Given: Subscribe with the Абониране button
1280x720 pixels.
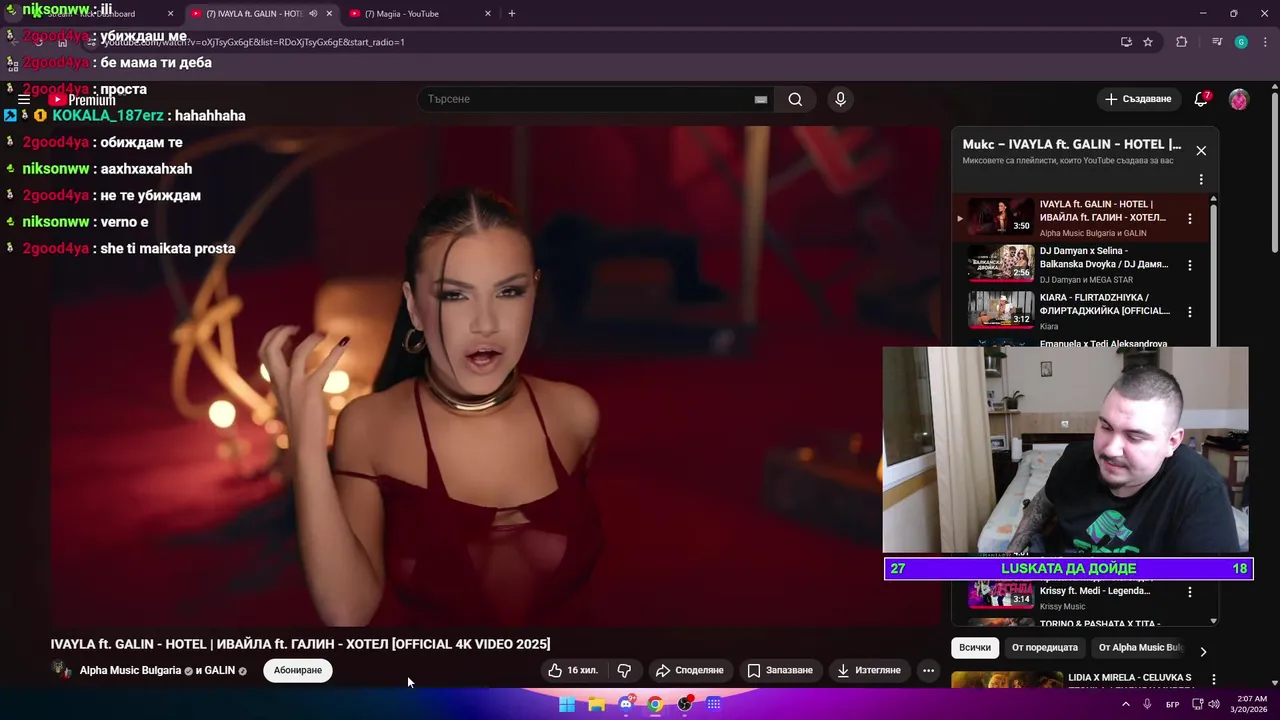Looking at the screenshot, I should (x=298, y=670).
